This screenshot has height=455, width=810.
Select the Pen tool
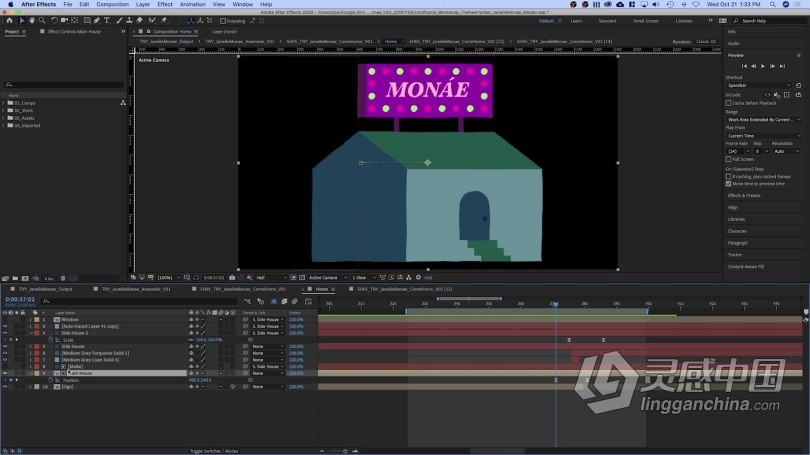coord(97,21)
